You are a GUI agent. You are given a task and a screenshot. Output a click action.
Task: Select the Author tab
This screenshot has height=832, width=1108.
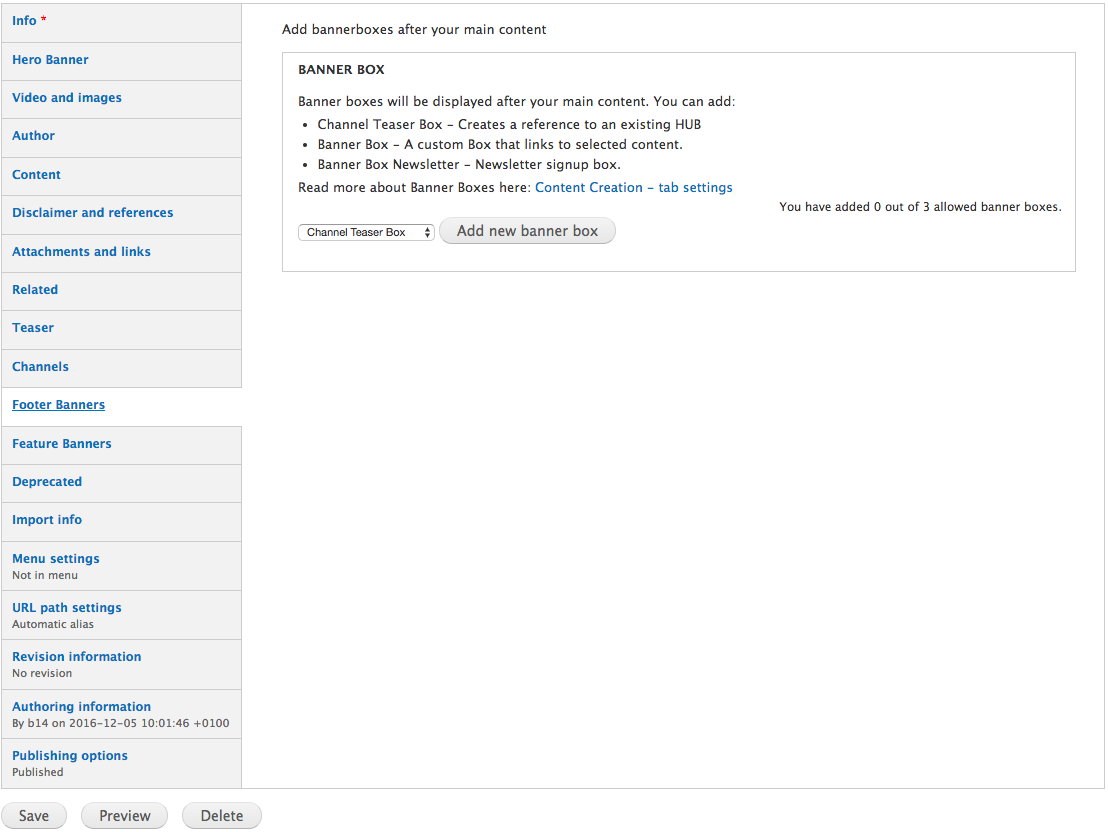coord(33,136)
